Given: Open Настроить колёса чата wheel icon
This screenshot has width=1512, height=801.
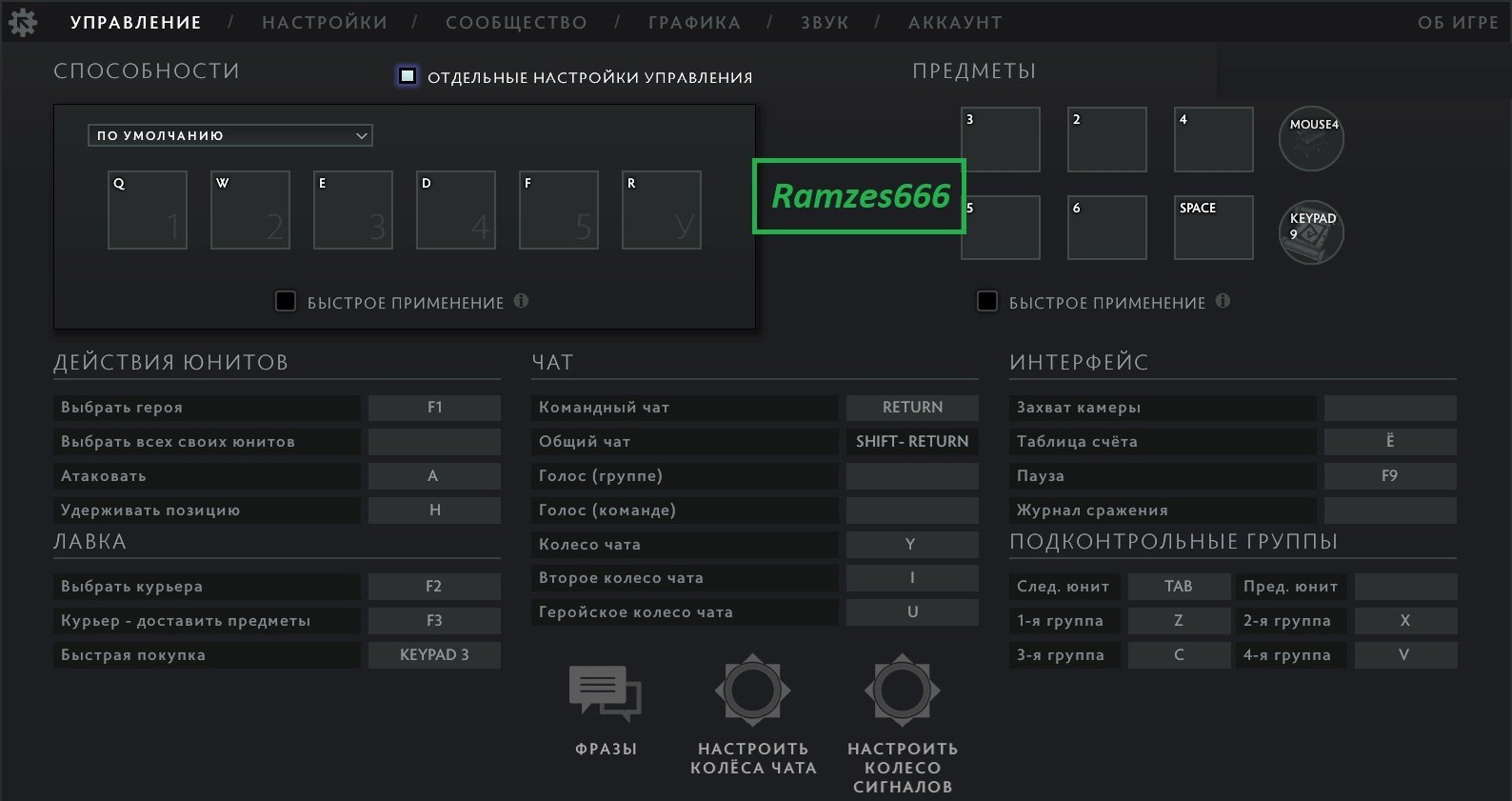Looking at the screenshot, I should [x=752, y=691].
